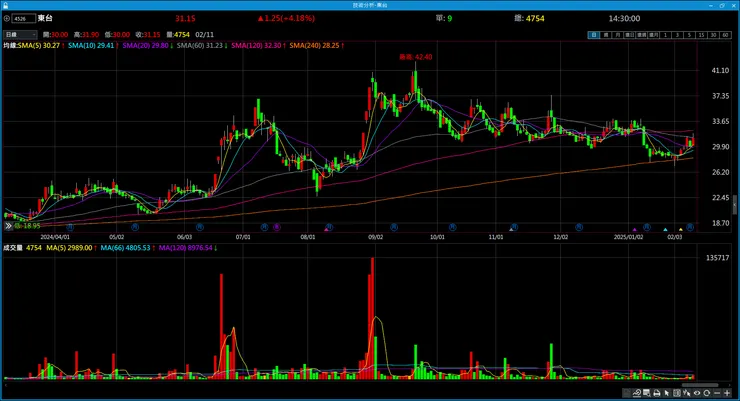Click the volume MA(120) 8976.54 label
740x401 pixels.
point(185,248)
